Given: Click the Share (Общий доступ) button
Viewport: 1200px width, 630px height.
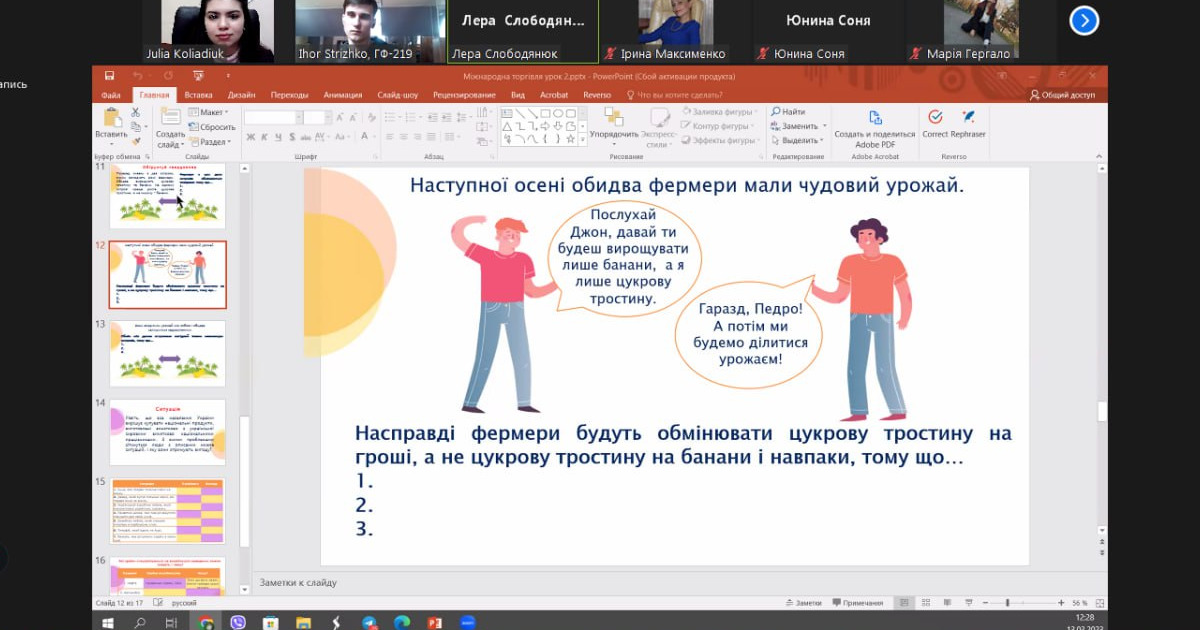Looking at the screenshot, I should tap(1062, 95).
